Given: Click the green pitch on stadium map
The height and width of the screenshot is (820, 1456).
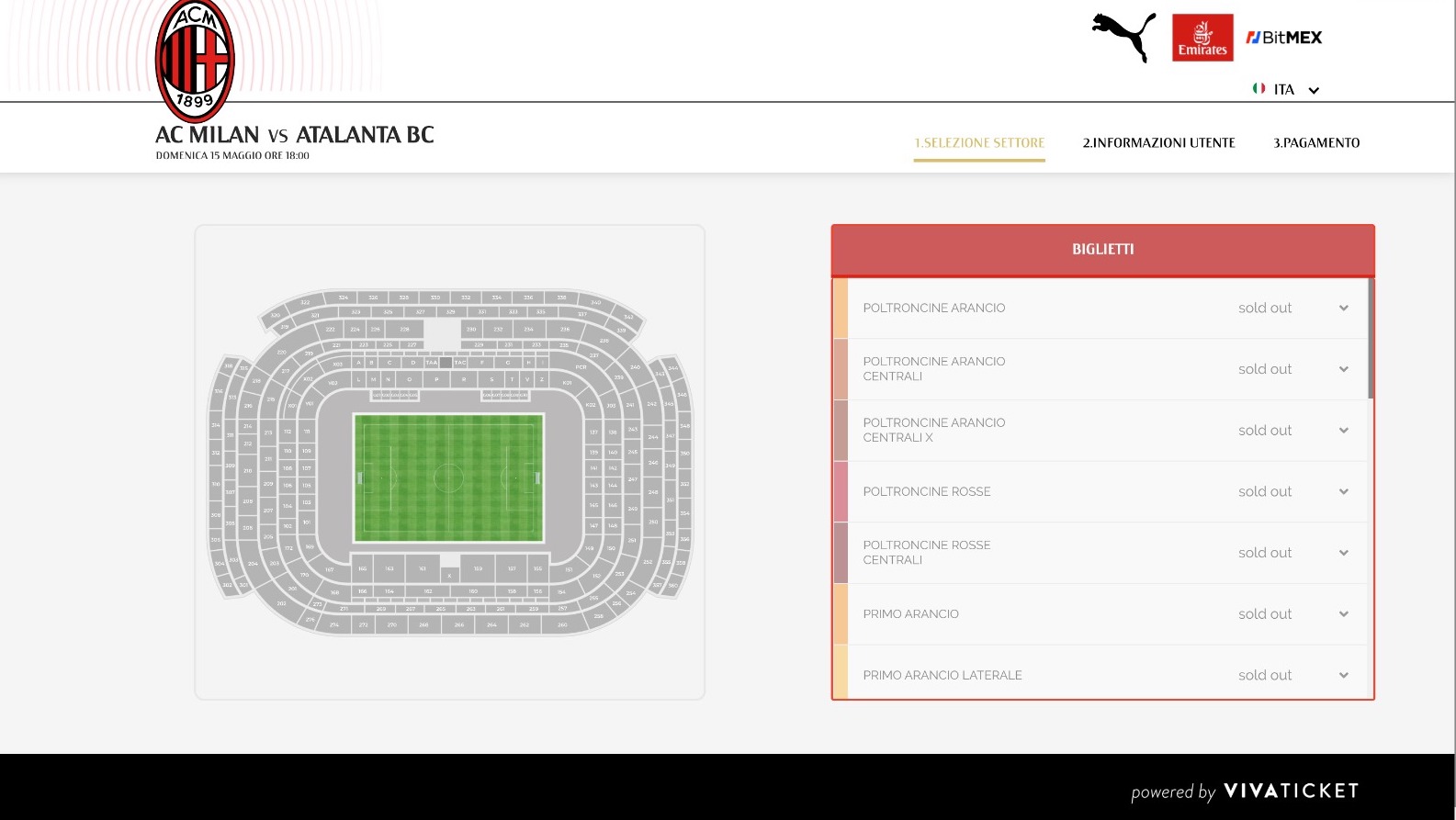Looking at the screenshot, I should coord(448,478).
